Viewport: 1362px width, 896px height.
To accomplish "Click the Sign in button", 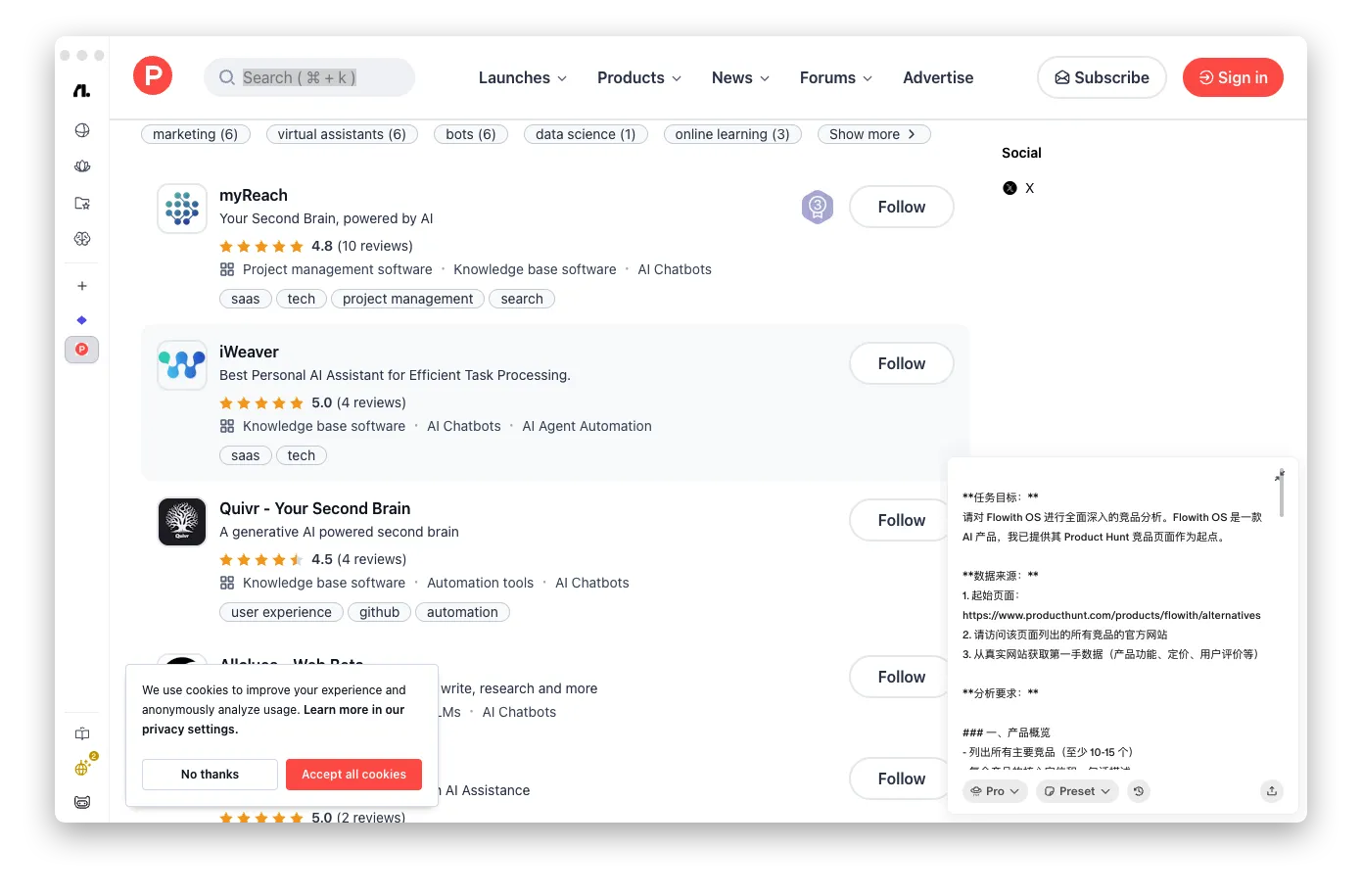I will pyautogui.click(x=1233, y=77).
